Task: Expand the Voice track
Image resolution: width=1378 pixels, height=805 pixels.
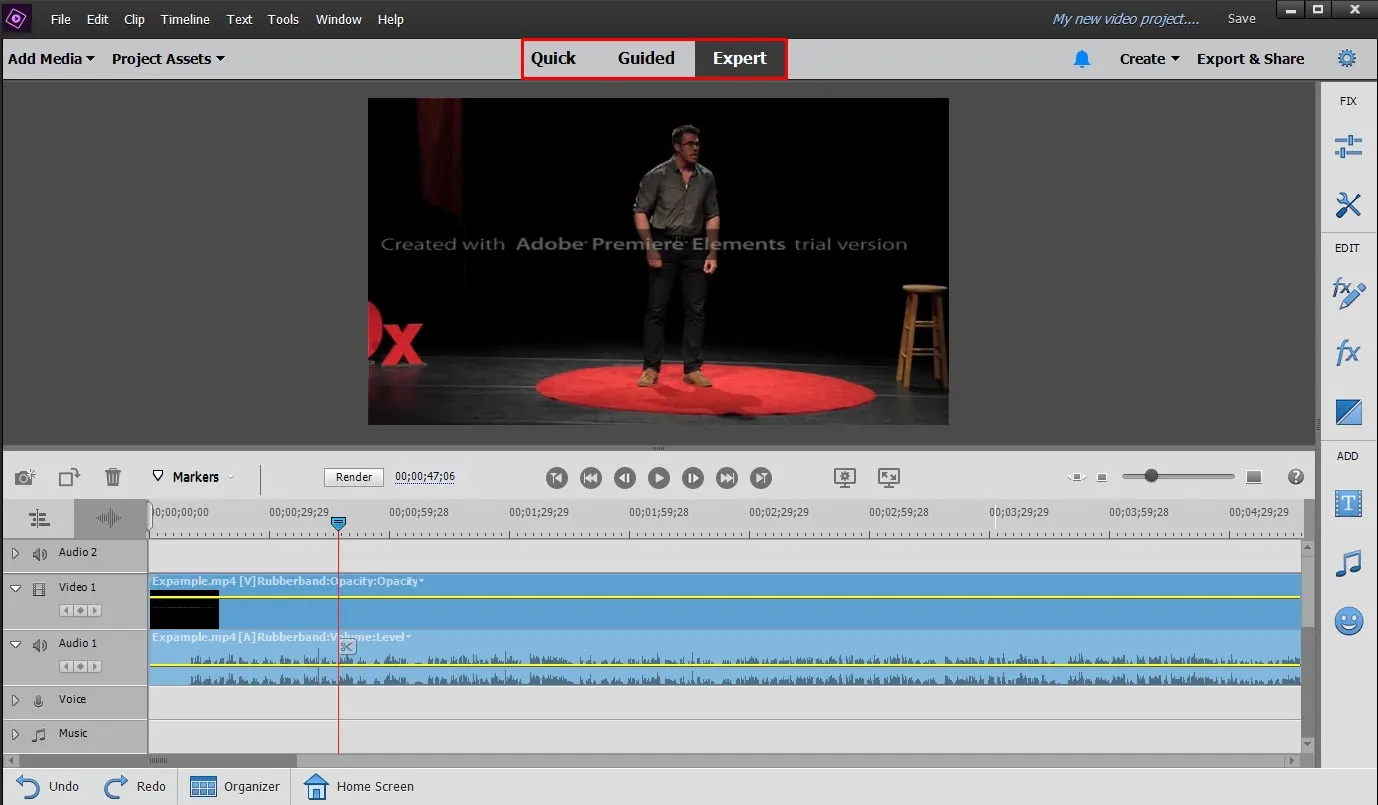Action: (x=13, y=701)
